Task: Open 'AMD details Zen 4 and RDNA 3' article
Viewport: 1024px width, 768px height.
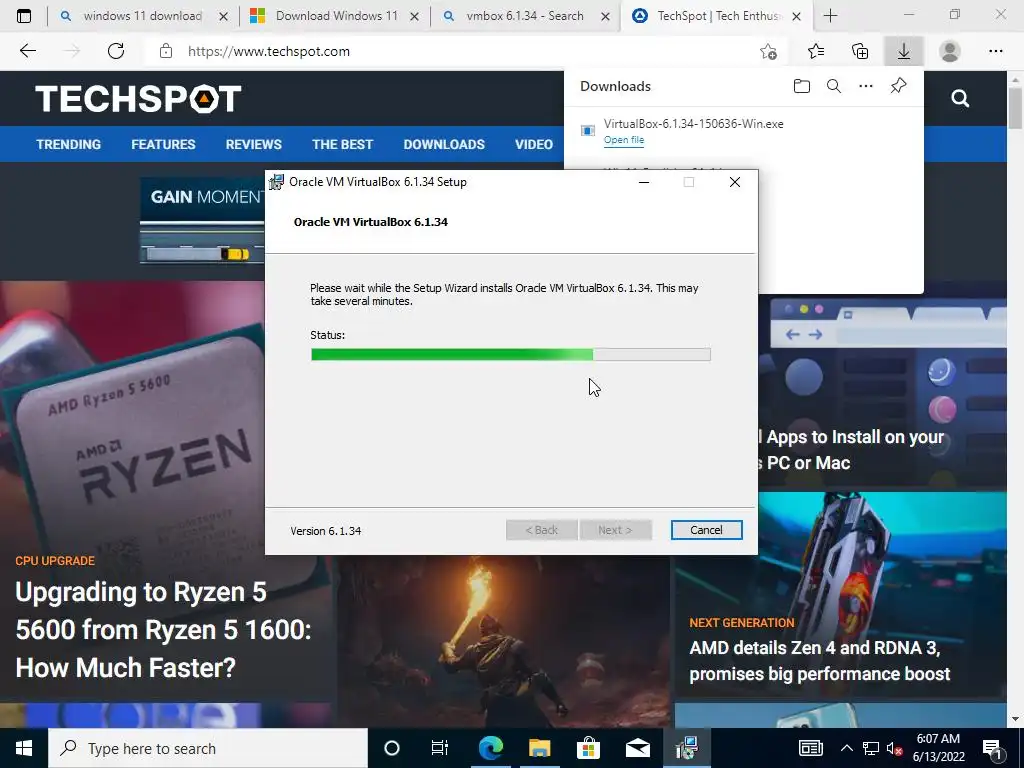Action: pos(820,660)
